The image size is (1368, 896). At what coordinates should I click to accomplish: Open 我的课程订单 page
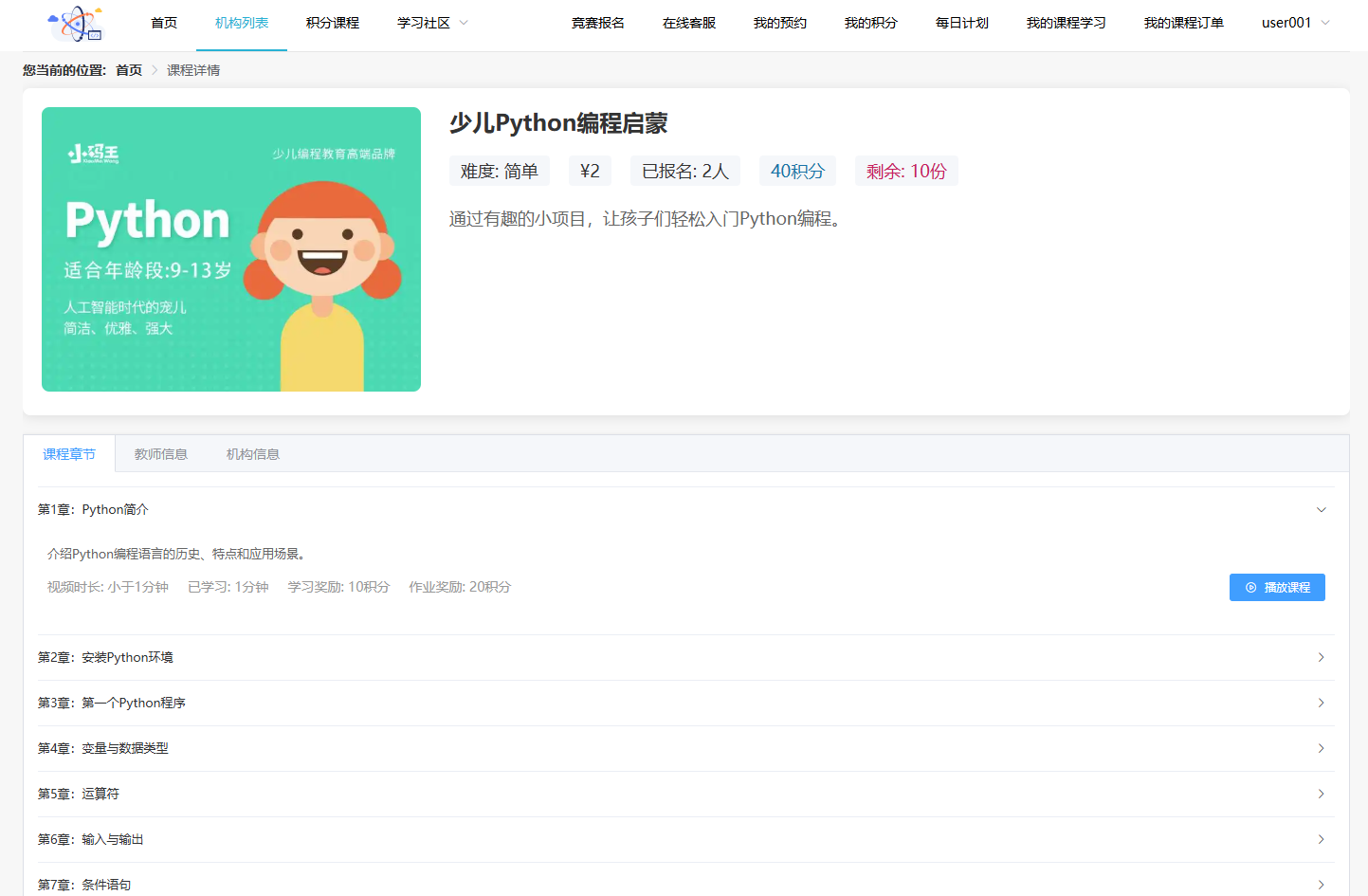point(1184,23)
